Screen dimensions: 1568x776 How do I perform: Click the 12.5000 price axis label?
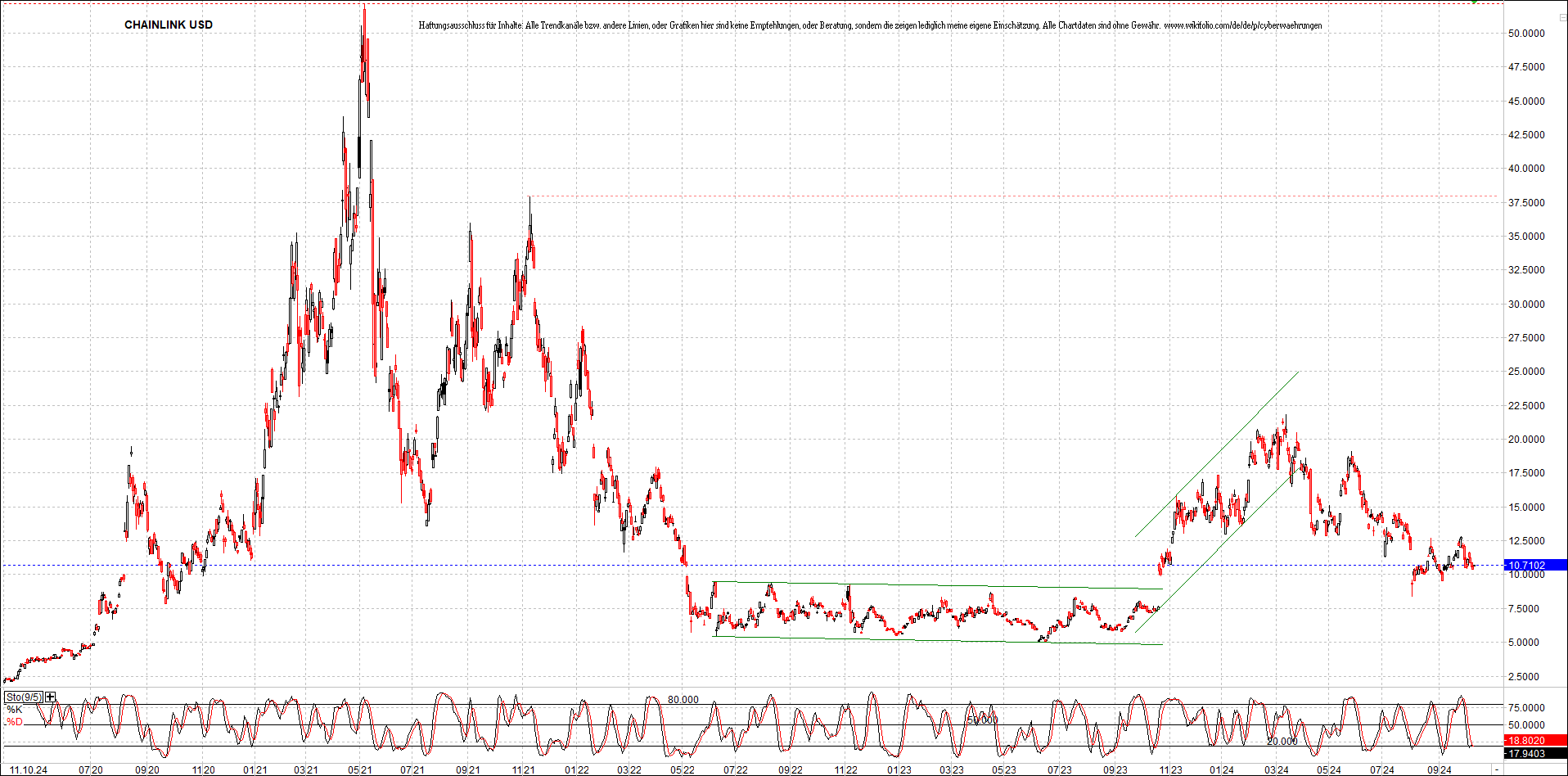click(x=1527, y=541)
